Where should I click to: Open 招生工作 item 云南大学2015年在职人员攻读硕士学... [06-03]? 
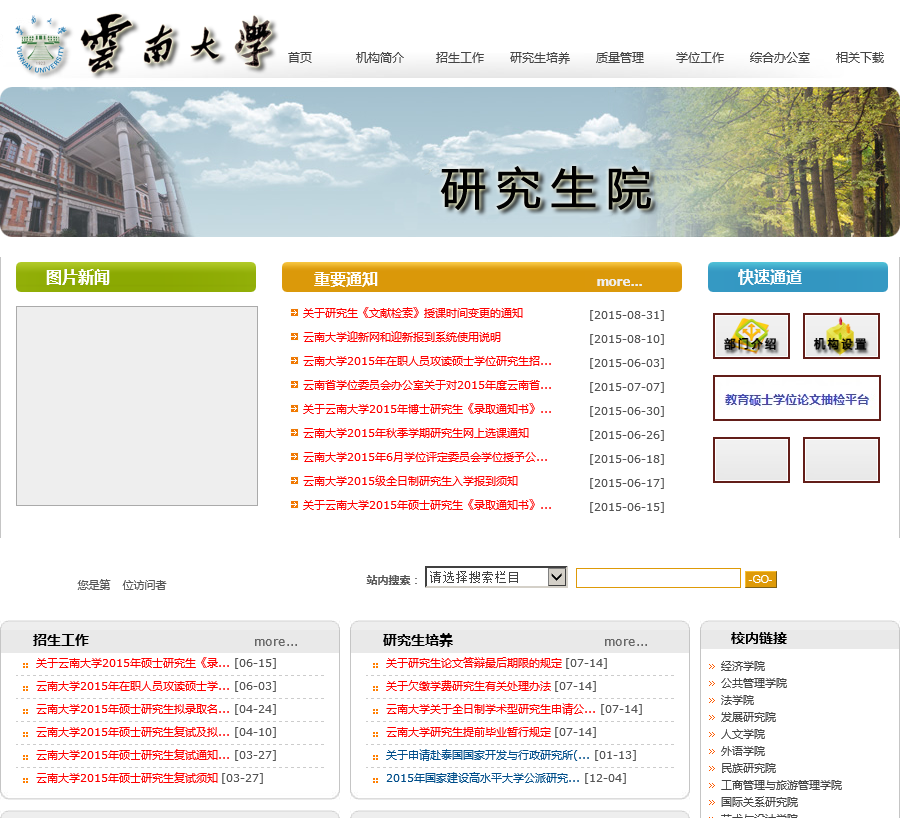tap(133, 686)
